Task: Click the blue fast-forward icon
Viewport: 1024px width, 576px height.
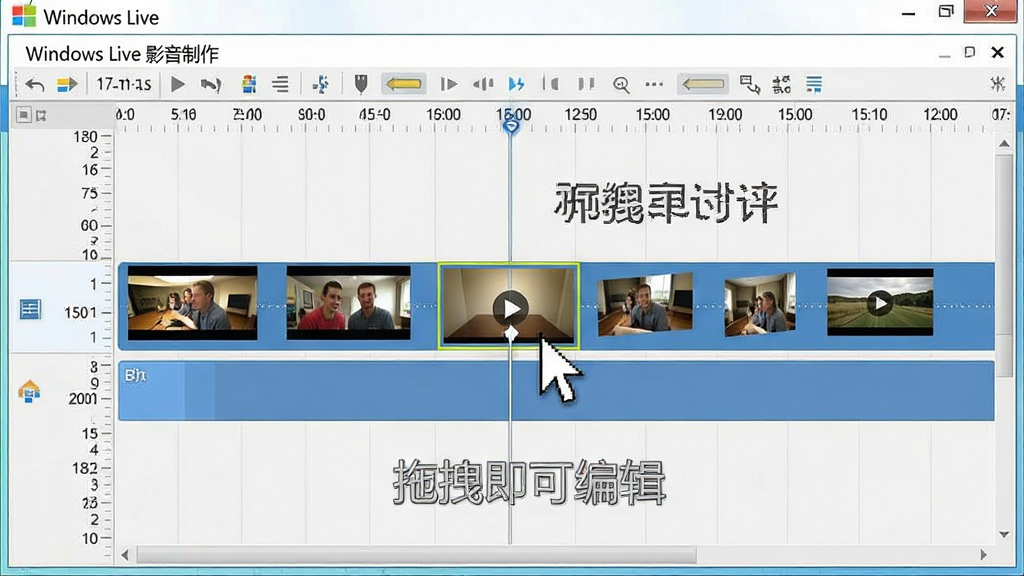Action: click(x=517, y=84)
